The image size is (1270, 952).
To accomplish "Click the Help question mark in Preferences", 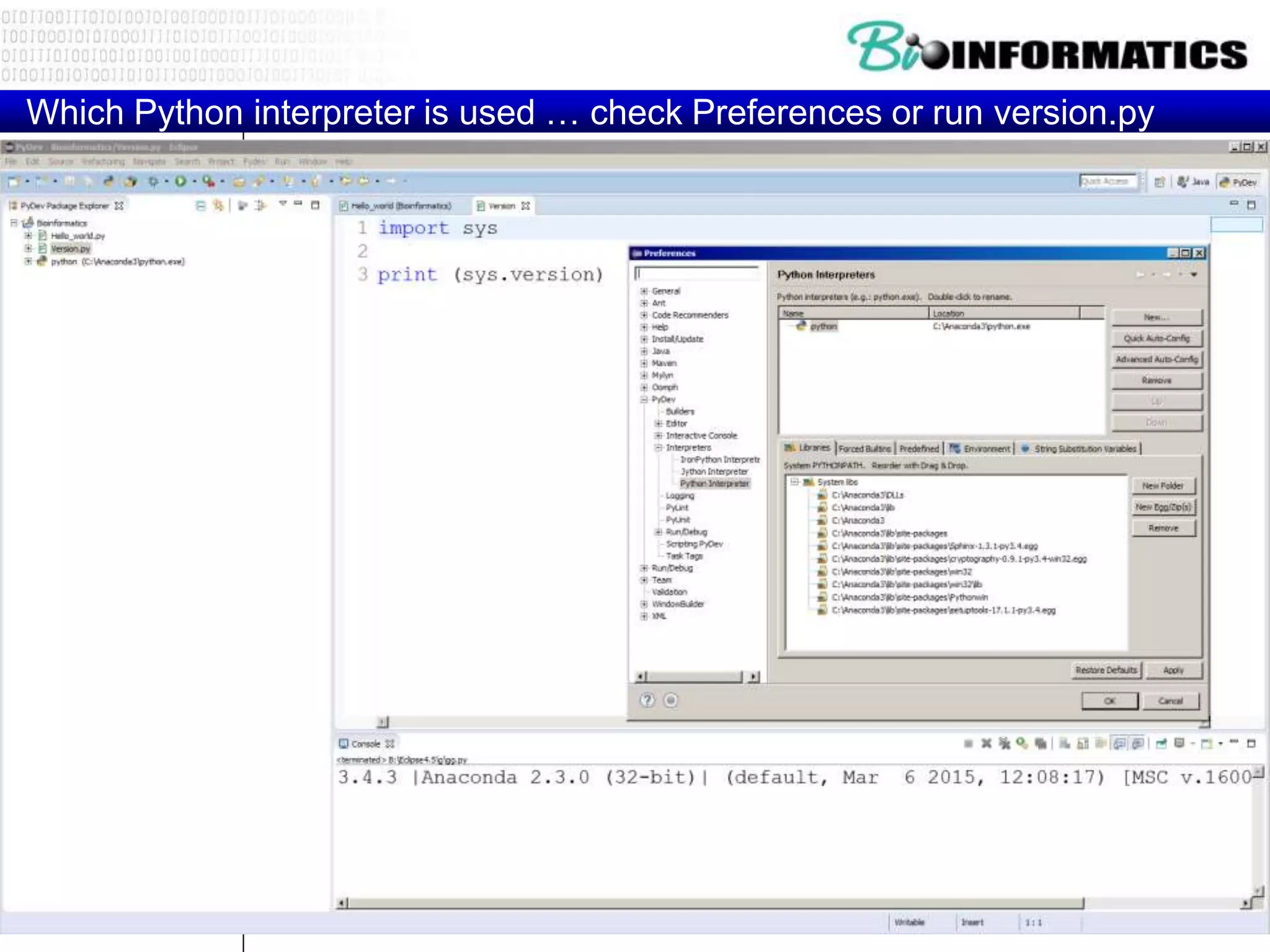I will (x=647, y=700).
